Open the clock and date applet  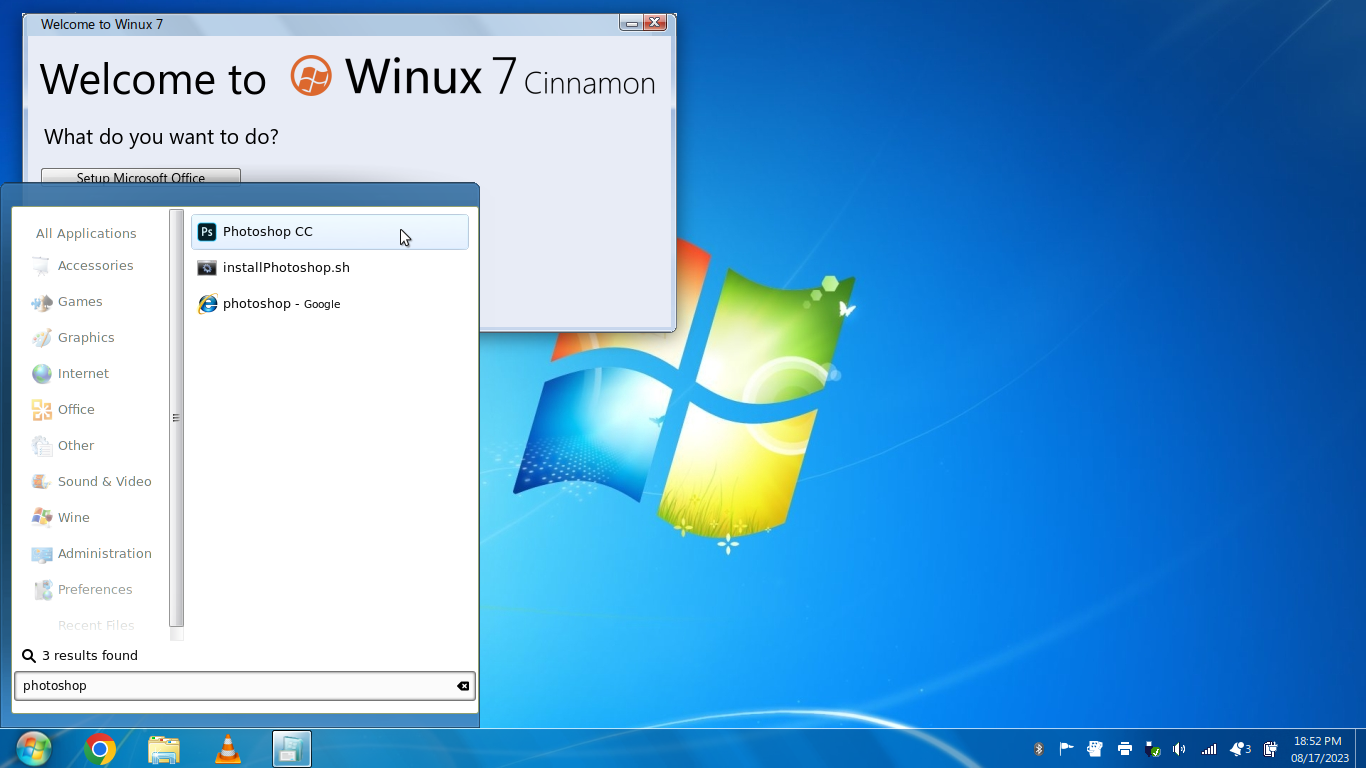[1319, 749]
